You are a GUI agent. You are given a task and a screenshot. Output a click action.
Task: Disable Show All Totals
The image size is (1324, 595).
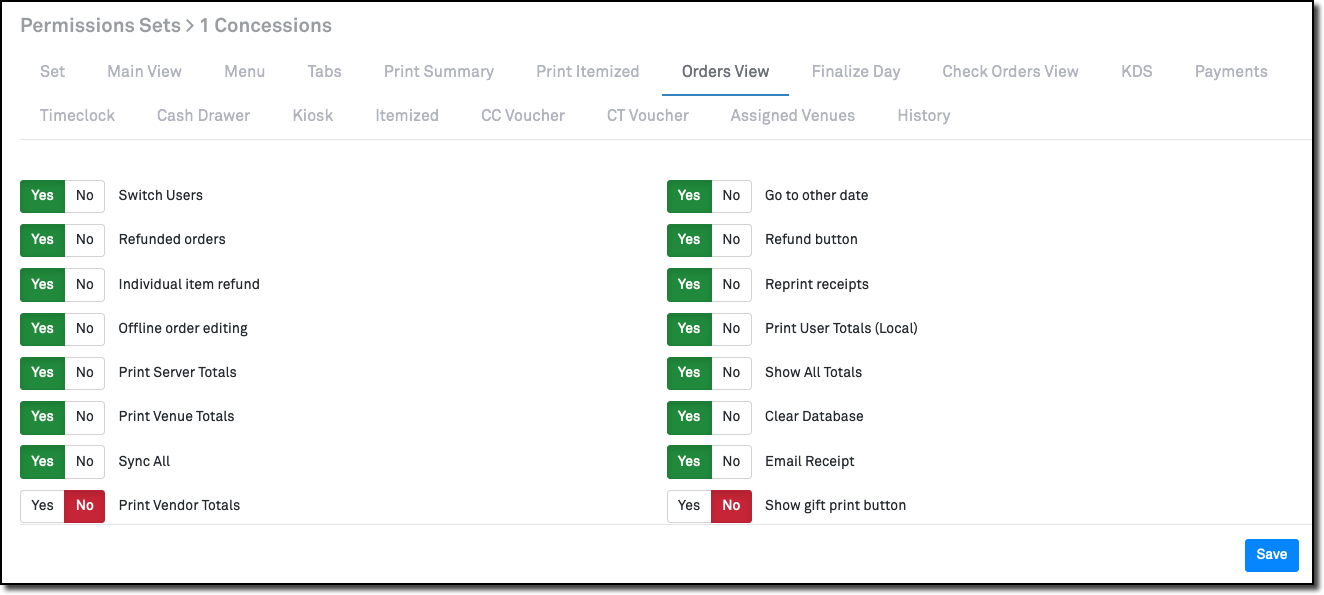tap(731, 373)
